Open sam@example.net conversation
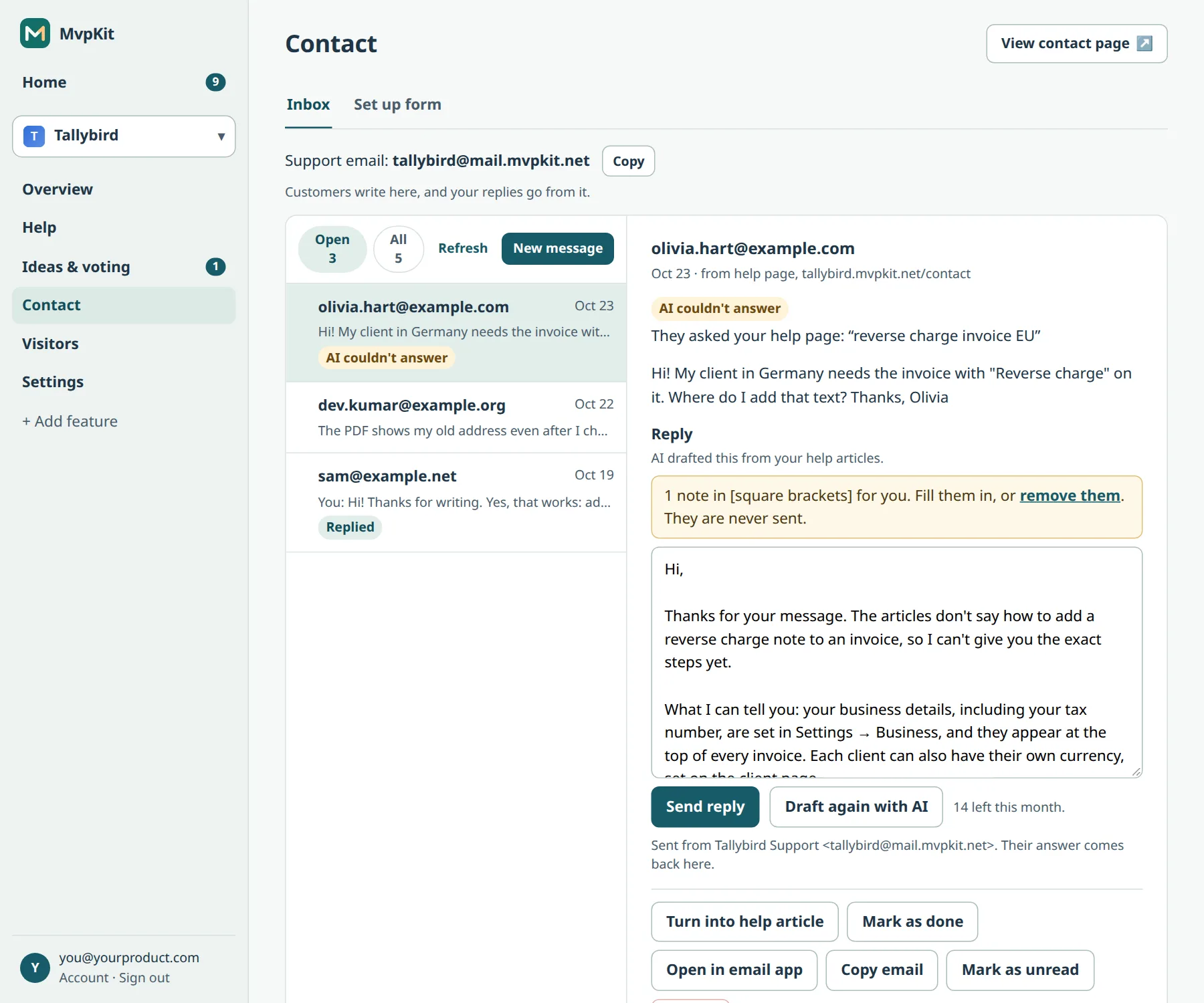The height and width of the screenshot is (1003, 1204). pos(456,502)
